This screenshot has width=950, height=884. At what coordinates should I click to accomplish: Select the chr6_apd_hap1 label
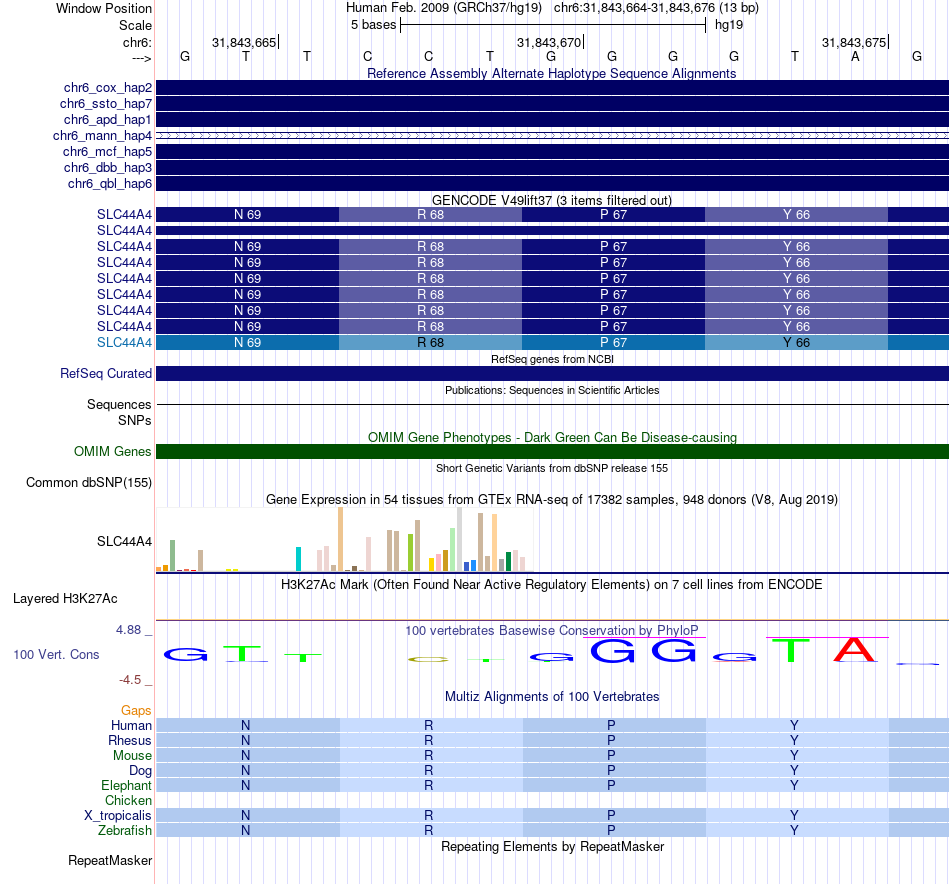click(108, 119)
